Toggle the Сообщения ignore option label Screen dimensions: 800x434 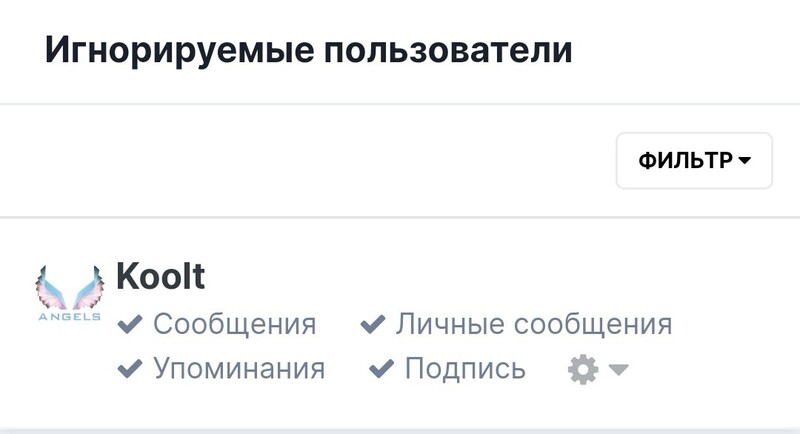235,324
